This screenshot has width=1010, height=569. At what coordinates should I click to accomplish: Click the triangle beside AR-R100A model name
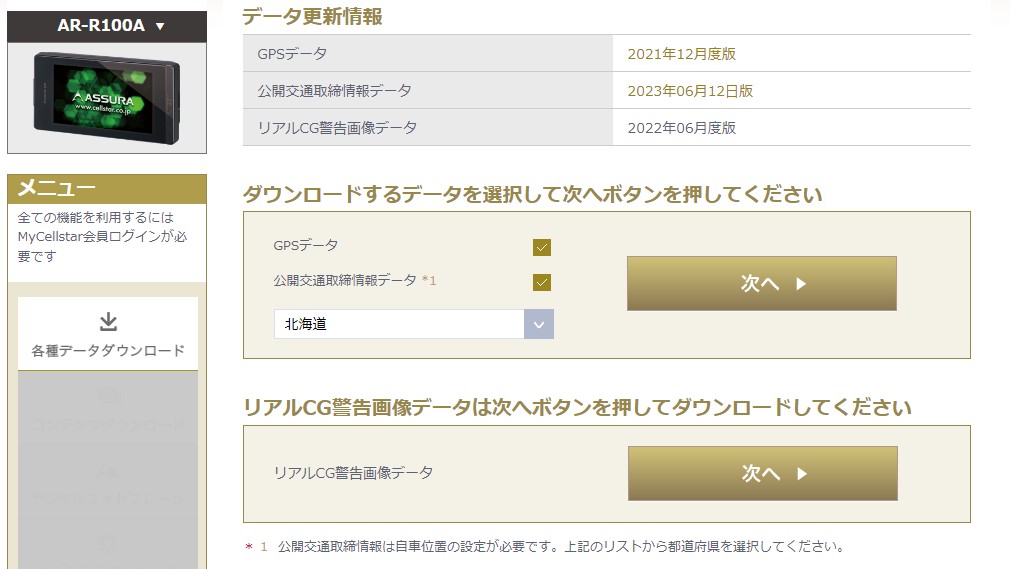coord(160,26)
